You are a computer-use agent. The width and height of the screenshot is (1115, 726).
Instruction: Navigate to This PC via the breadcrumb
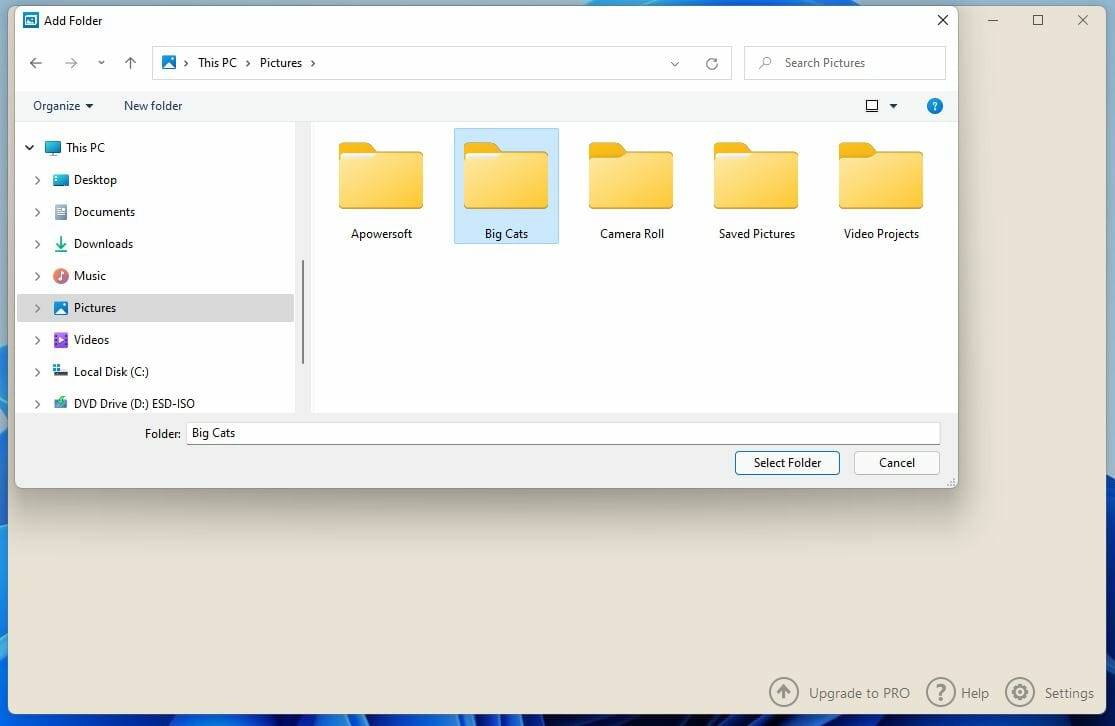(x=217, y=62)
